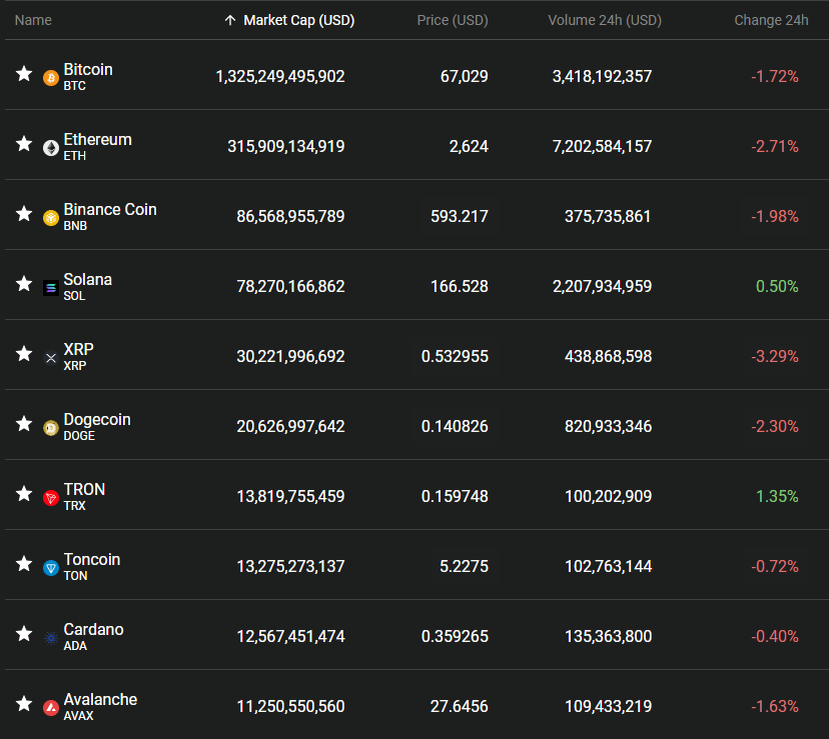This screenshot has height=739, width=829.
Task: Select Bitcoin market cap 1,325,249,495,902
Action: pos(280,77)
